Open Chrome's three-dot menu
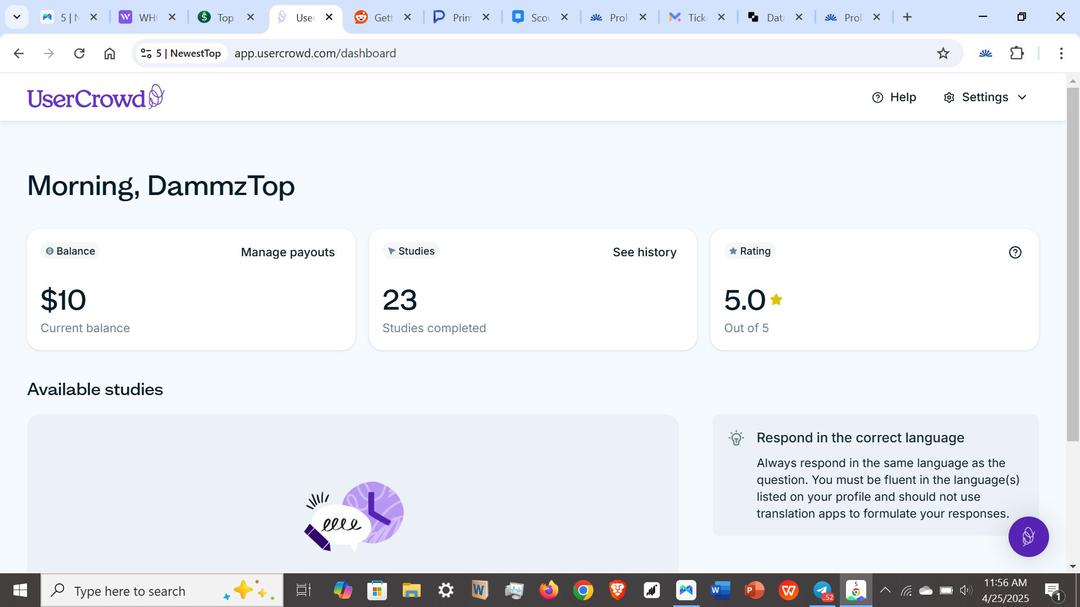This screenshot has height=607, width=1080. click(x=1061, y=53)
